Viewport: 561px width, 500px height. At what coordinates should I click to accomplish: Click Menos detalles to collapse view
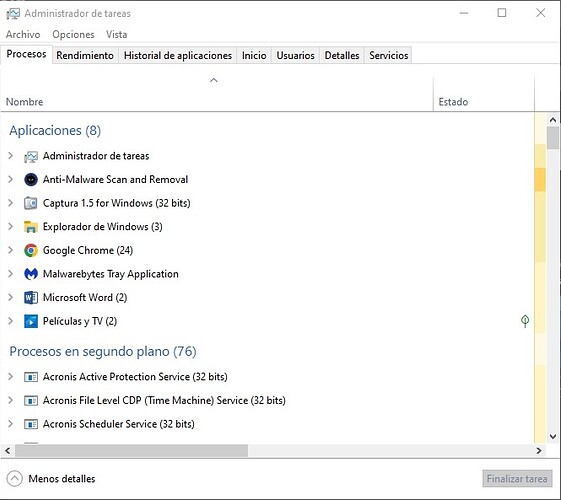(62, 479)
